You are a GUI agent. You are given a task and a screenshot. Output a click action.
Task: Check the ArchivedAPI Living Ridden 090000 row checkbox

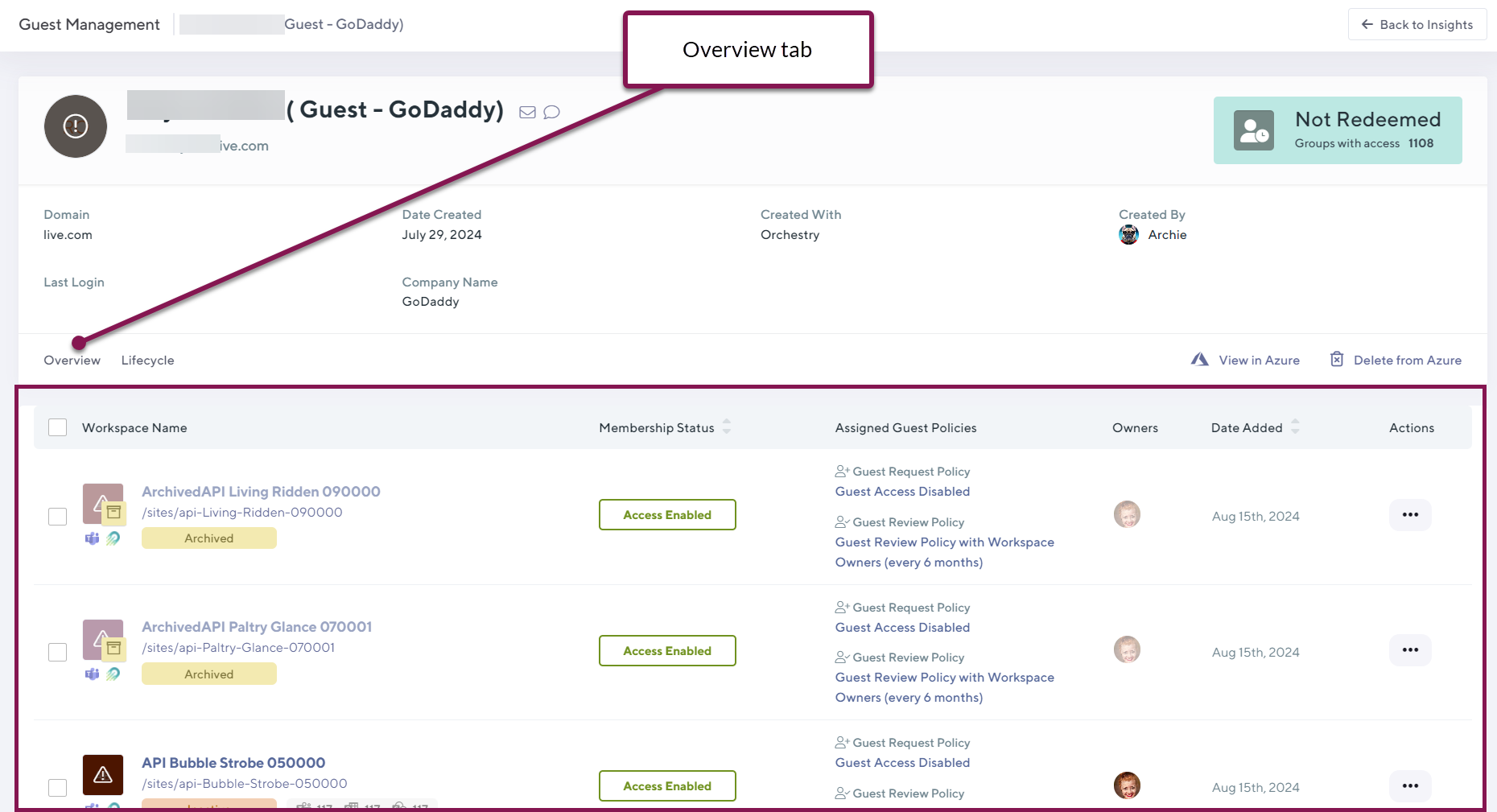click(x=58, y=516)
